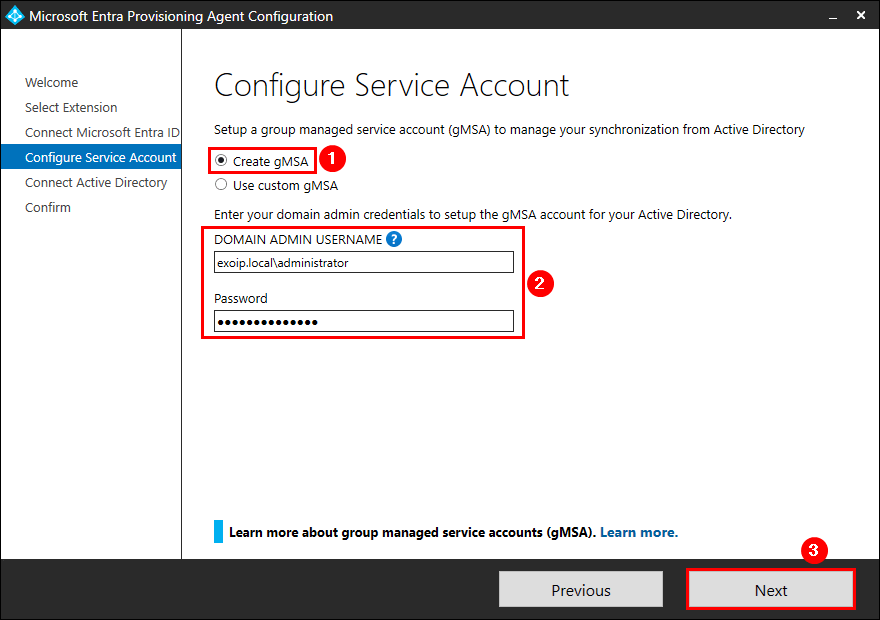Choose the Use custom gMSA option
This screenshot has width=880, height=620.
click(221, 185)
